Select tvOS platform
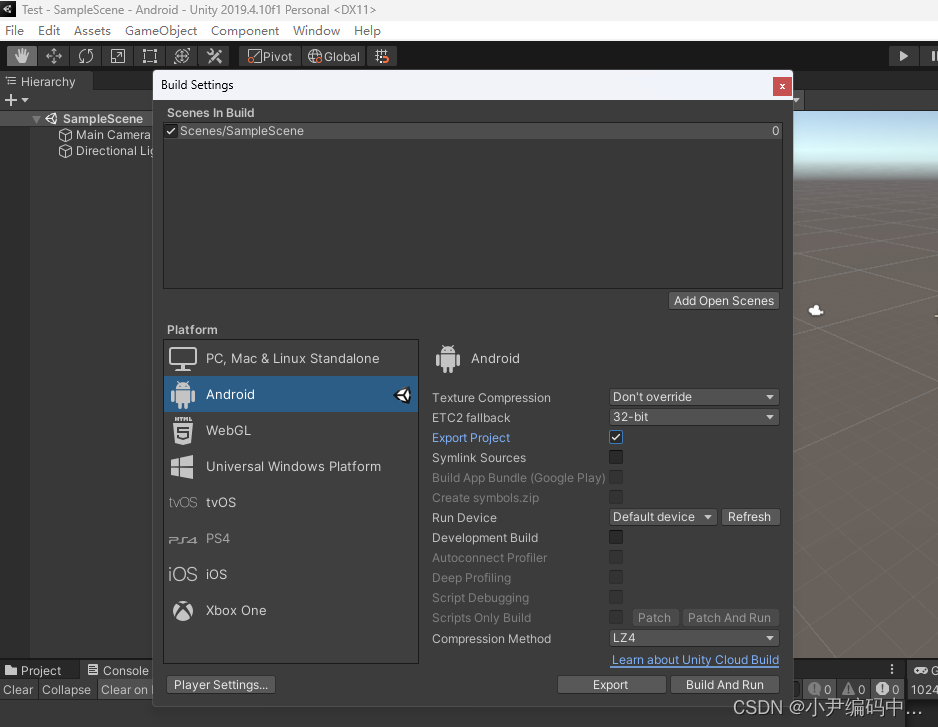The image size is (938, 727). click(291, 502)
